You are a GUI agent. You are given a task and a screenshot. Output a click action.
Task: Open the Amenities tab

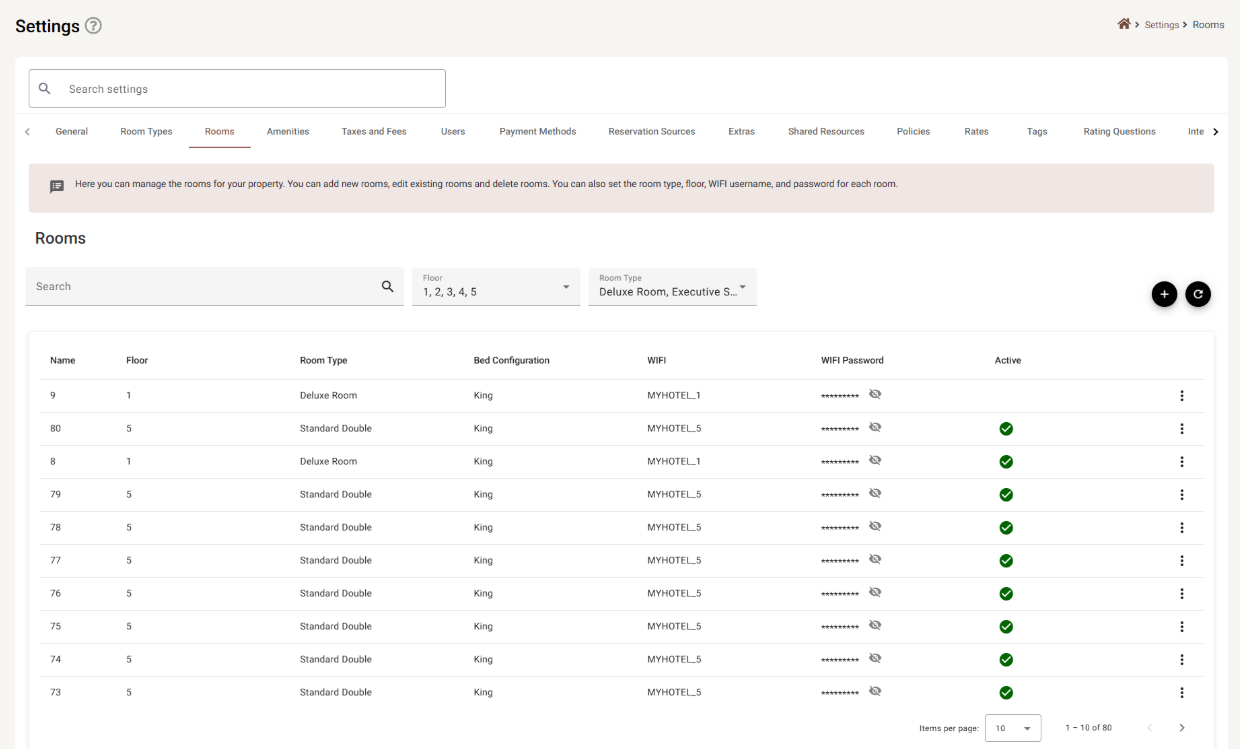(x=288, y=131)
